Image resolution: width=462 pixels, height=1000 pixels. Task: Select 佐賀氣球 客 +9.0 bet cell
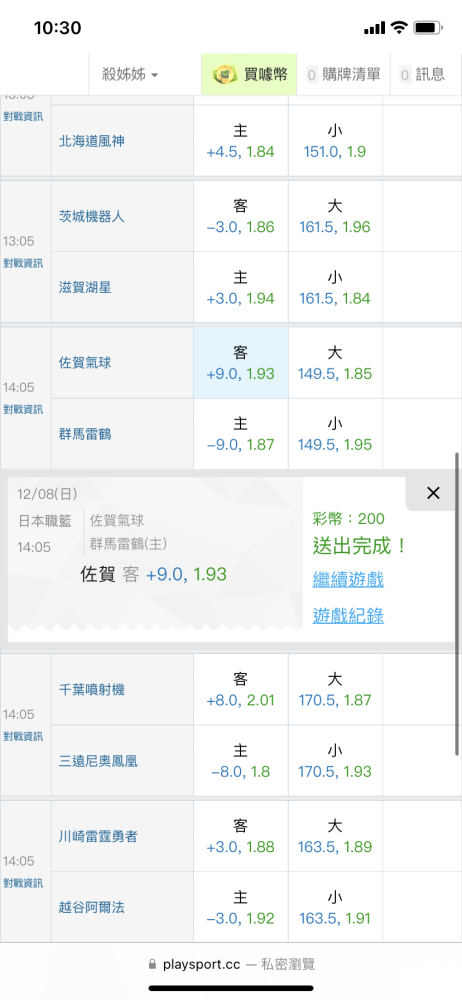[241, 363]
